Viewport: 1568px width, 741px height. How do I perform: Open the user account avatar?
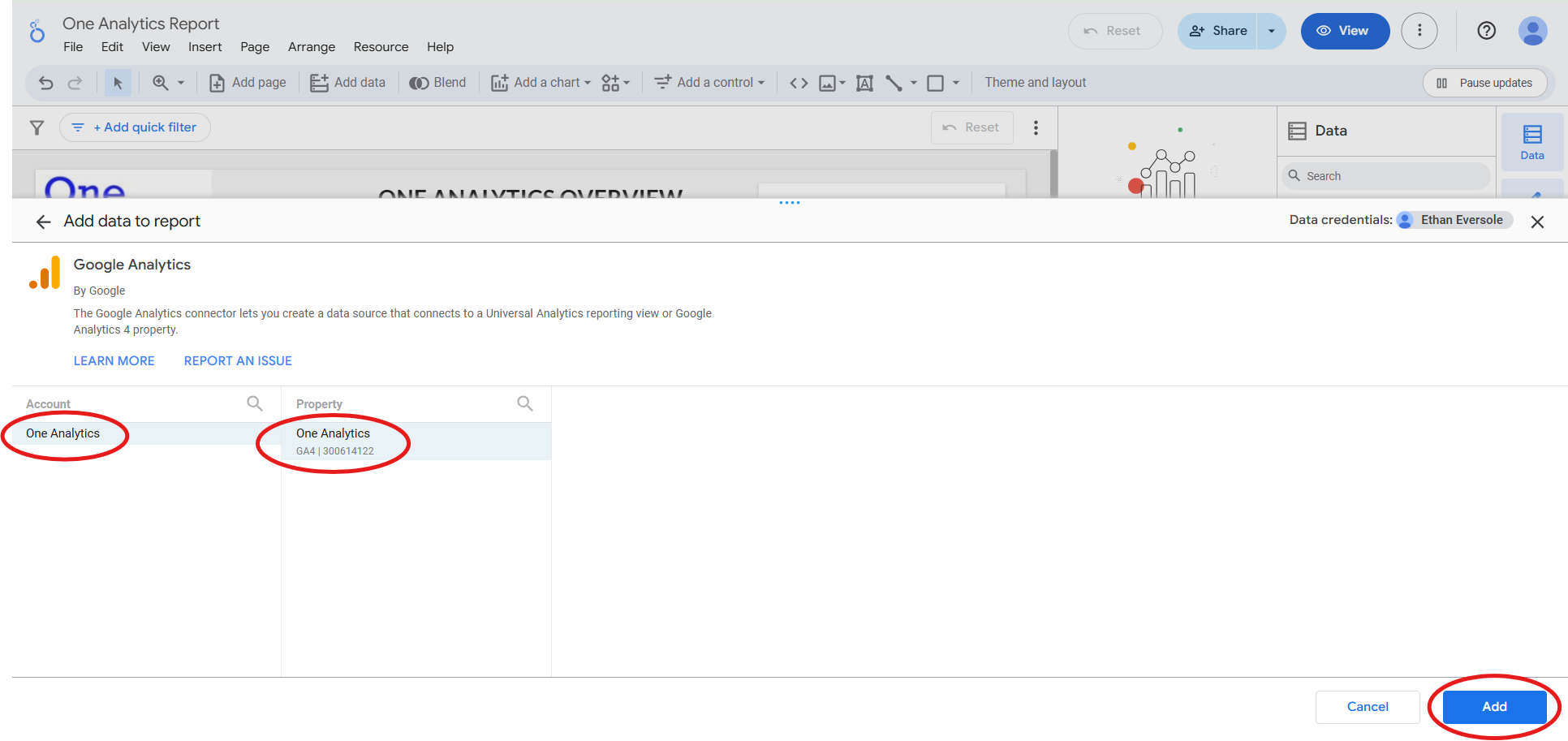pos(1532,31)
